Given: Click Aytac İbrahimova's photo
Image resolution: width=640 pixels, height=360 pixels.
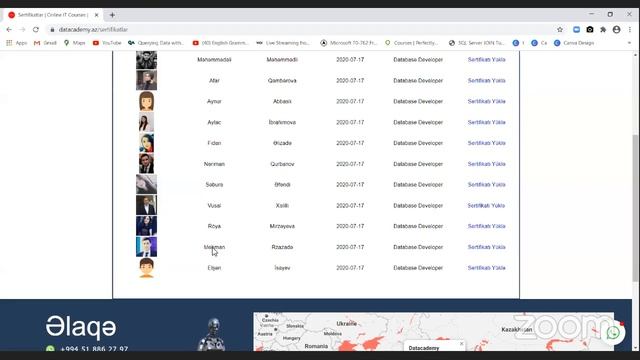Looking at the screenshot, I should [x=146, y=122].
